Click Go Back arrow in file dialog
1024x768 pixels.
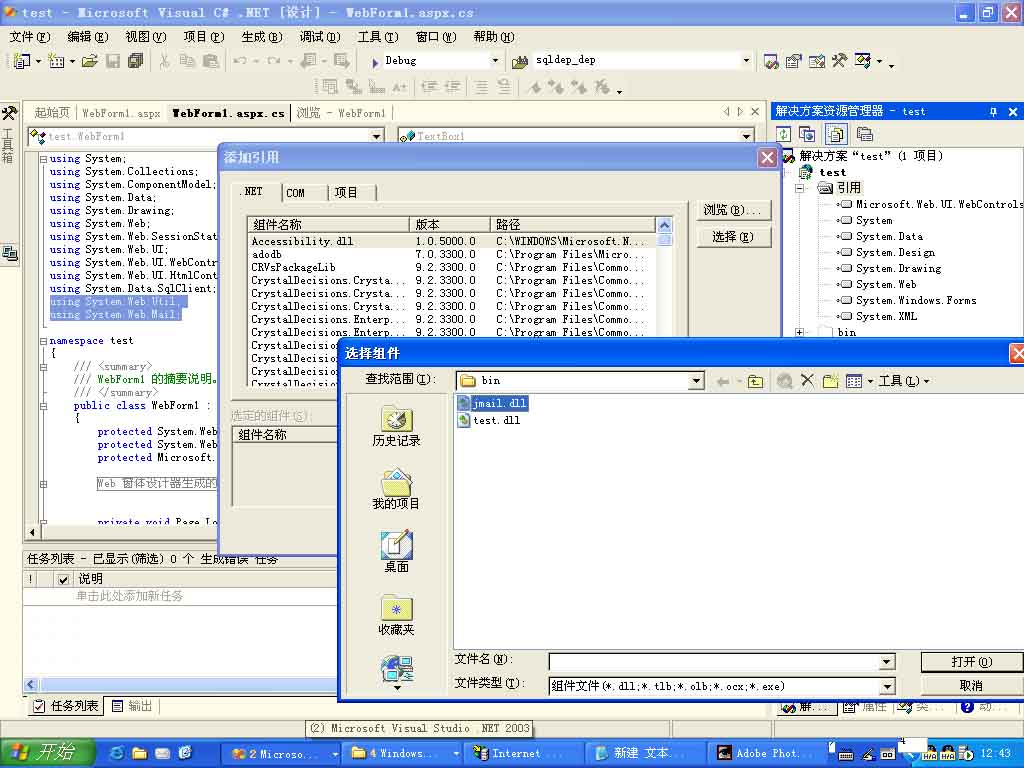[723, 381]
